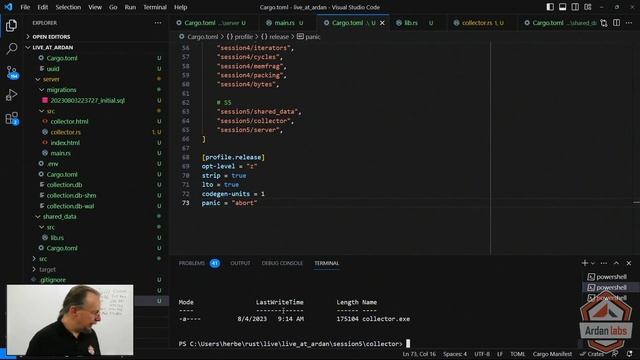This screenshot has height=360, width=640.
Task: Expand the target folder
Action: [x=47, y=269]
